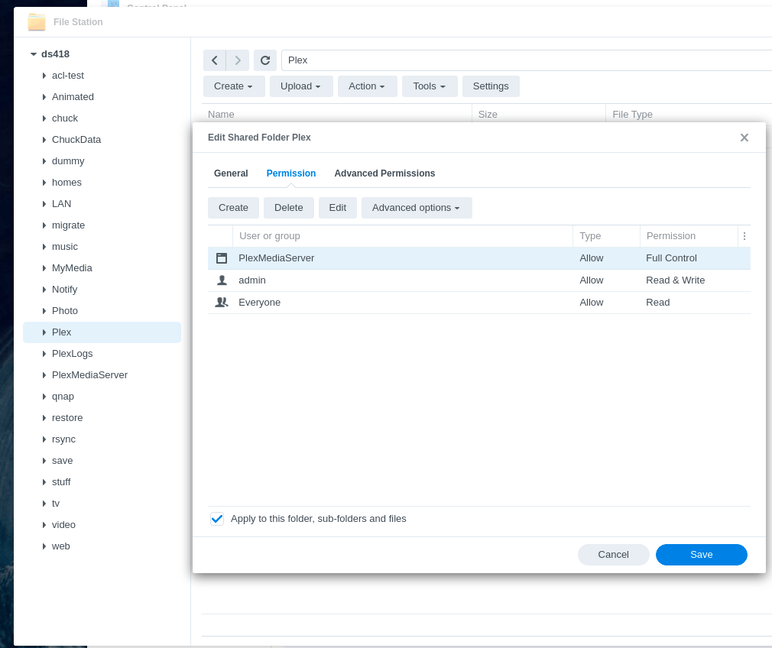The height and width of the screenshot is (648, 772).
Task: Select the music folder
Action: (x=65, y=247)
